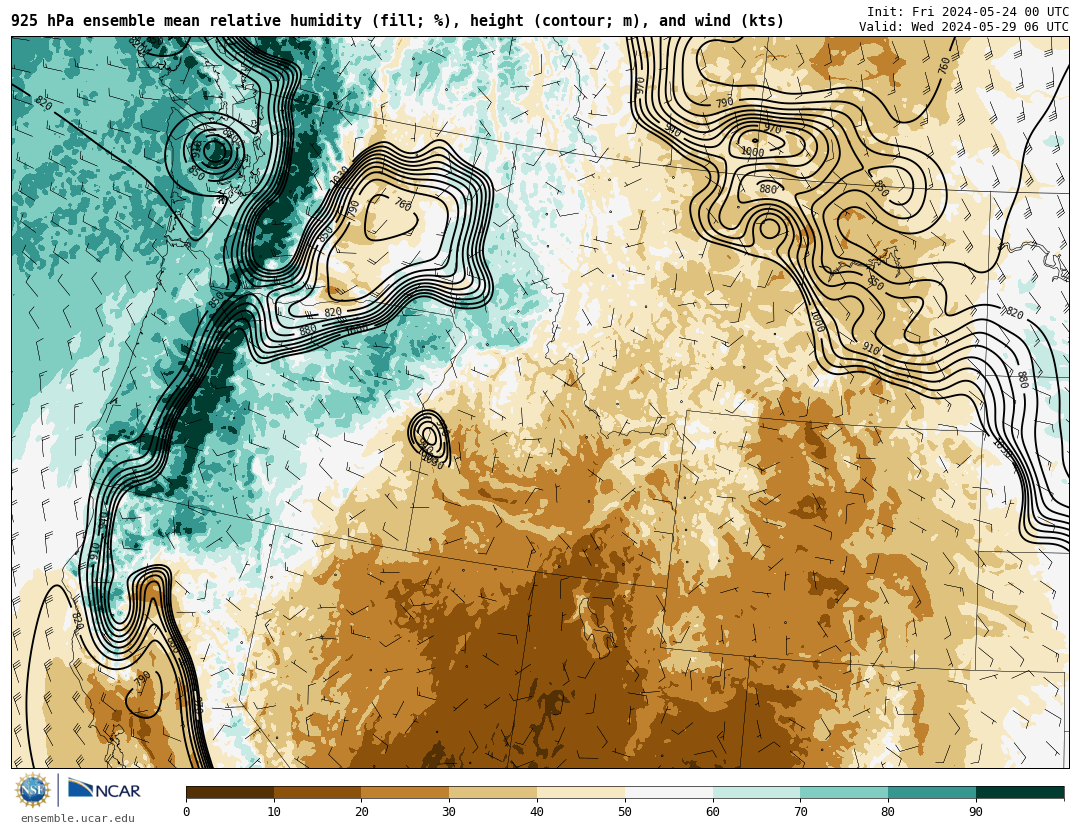Click the colorbar tick label 60
Image resolution: width=1080 pixels, height=831 pixels.
click(x=713, y=812)
